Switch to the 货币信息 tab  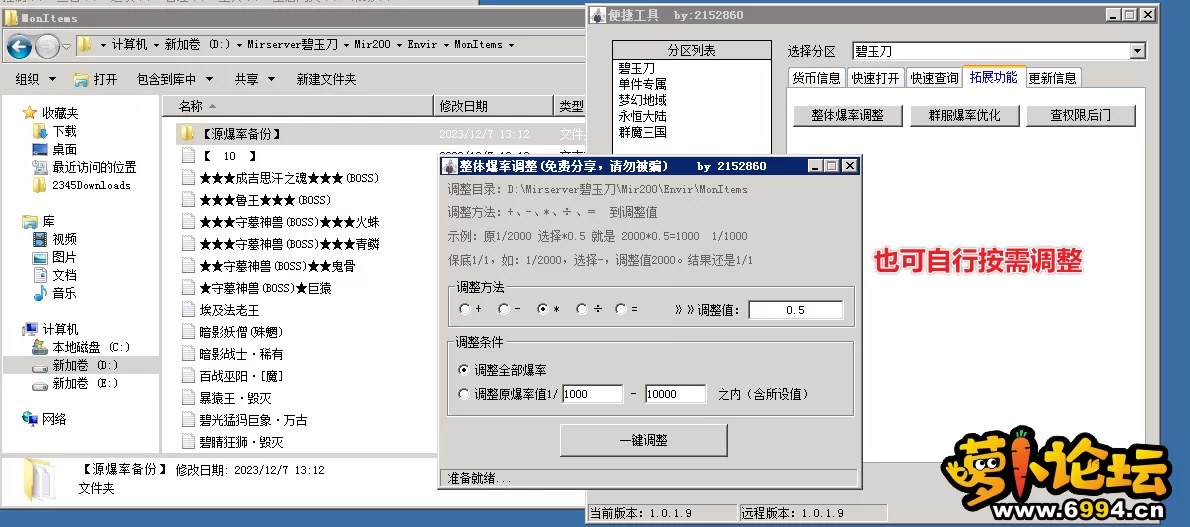[817, 77]
